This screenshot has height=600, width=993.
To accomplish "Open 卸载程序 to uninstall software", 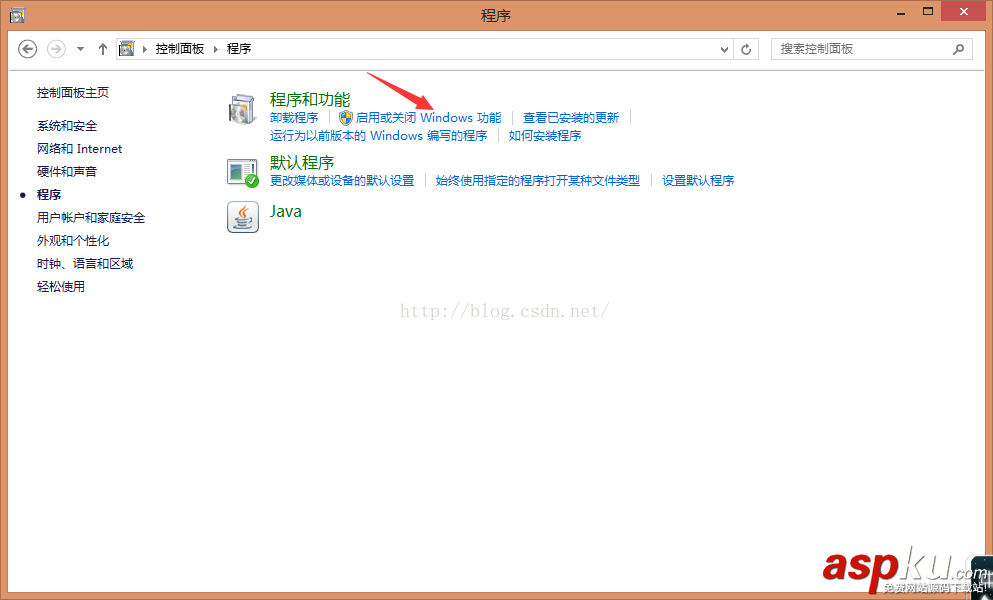I will tap(294, 117).
